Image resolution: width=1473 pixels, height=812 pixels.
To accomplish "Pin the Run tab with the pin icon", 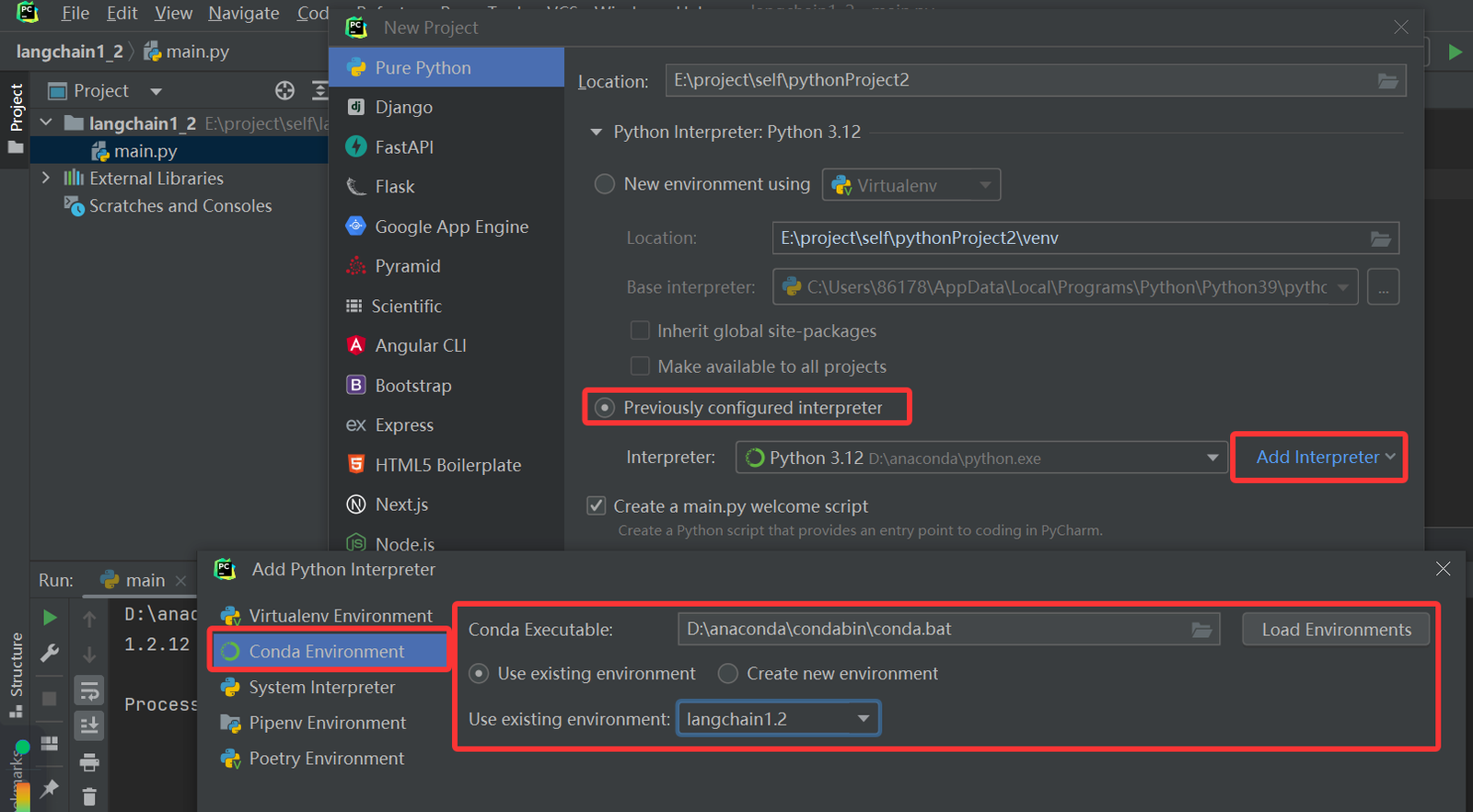I will 50,788.
